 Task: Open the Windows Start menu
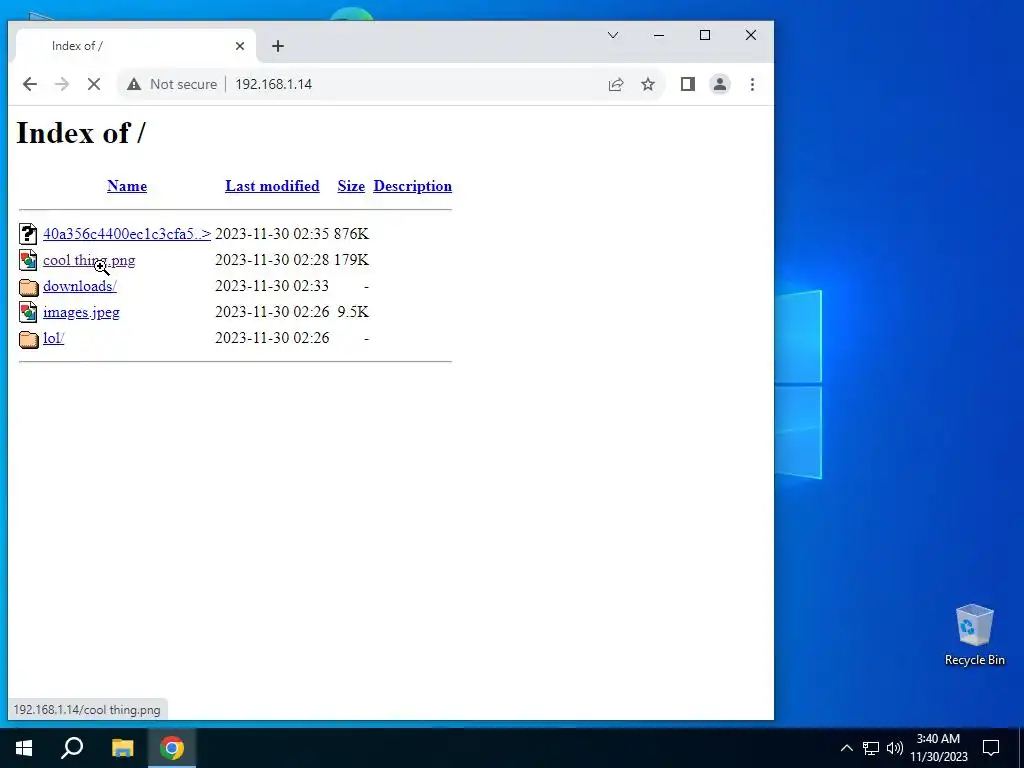coord(24,748)
